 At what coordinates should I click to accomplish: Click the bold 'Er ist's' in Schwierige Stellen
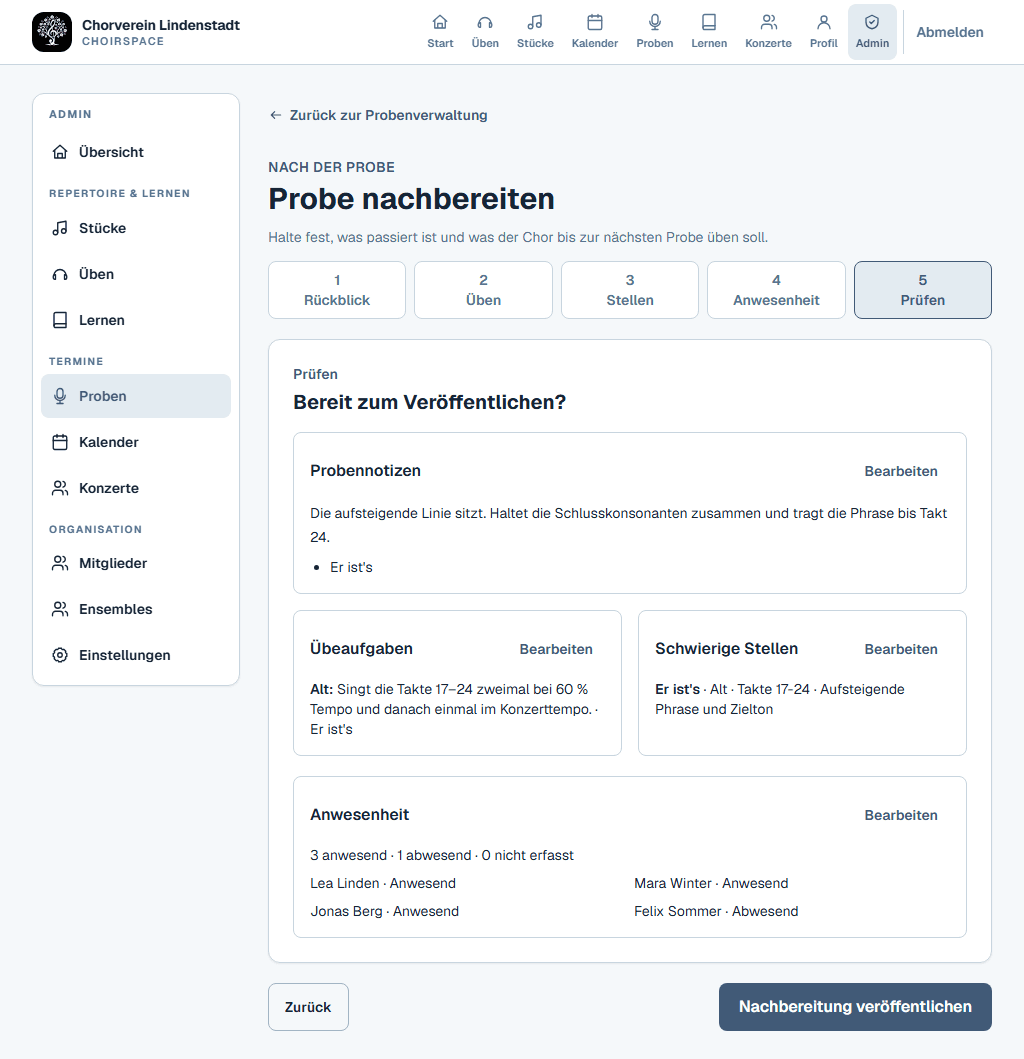pos(677,689)
